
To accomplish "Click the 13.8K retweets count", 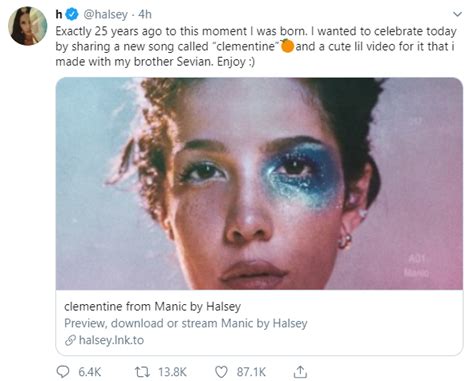I will pos(172,372).
